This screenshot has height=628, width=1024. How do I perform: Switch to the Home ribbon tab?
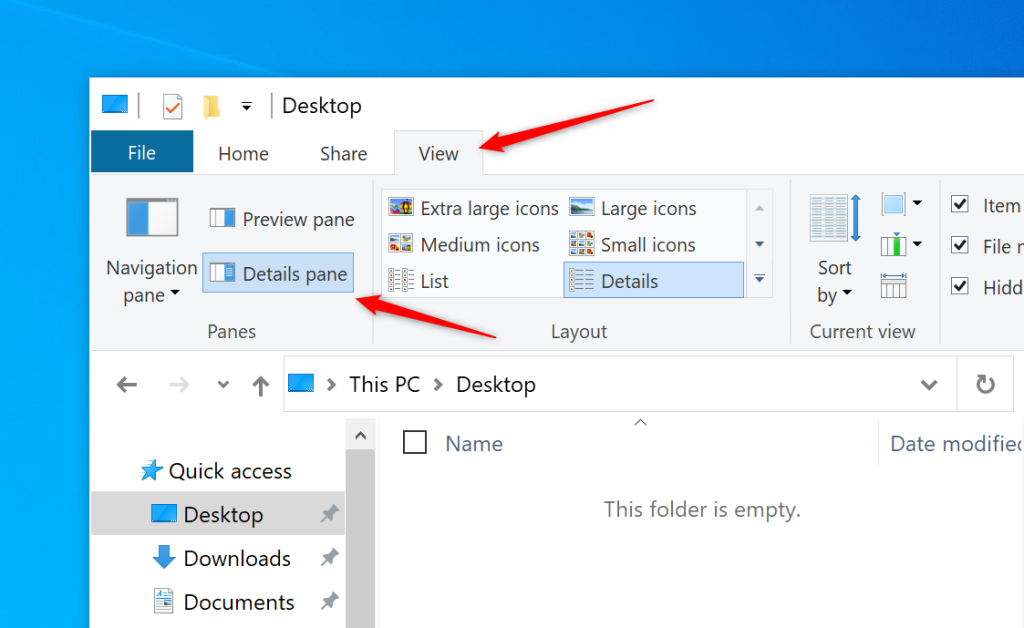pyautogui.click(x=243, y=153)
